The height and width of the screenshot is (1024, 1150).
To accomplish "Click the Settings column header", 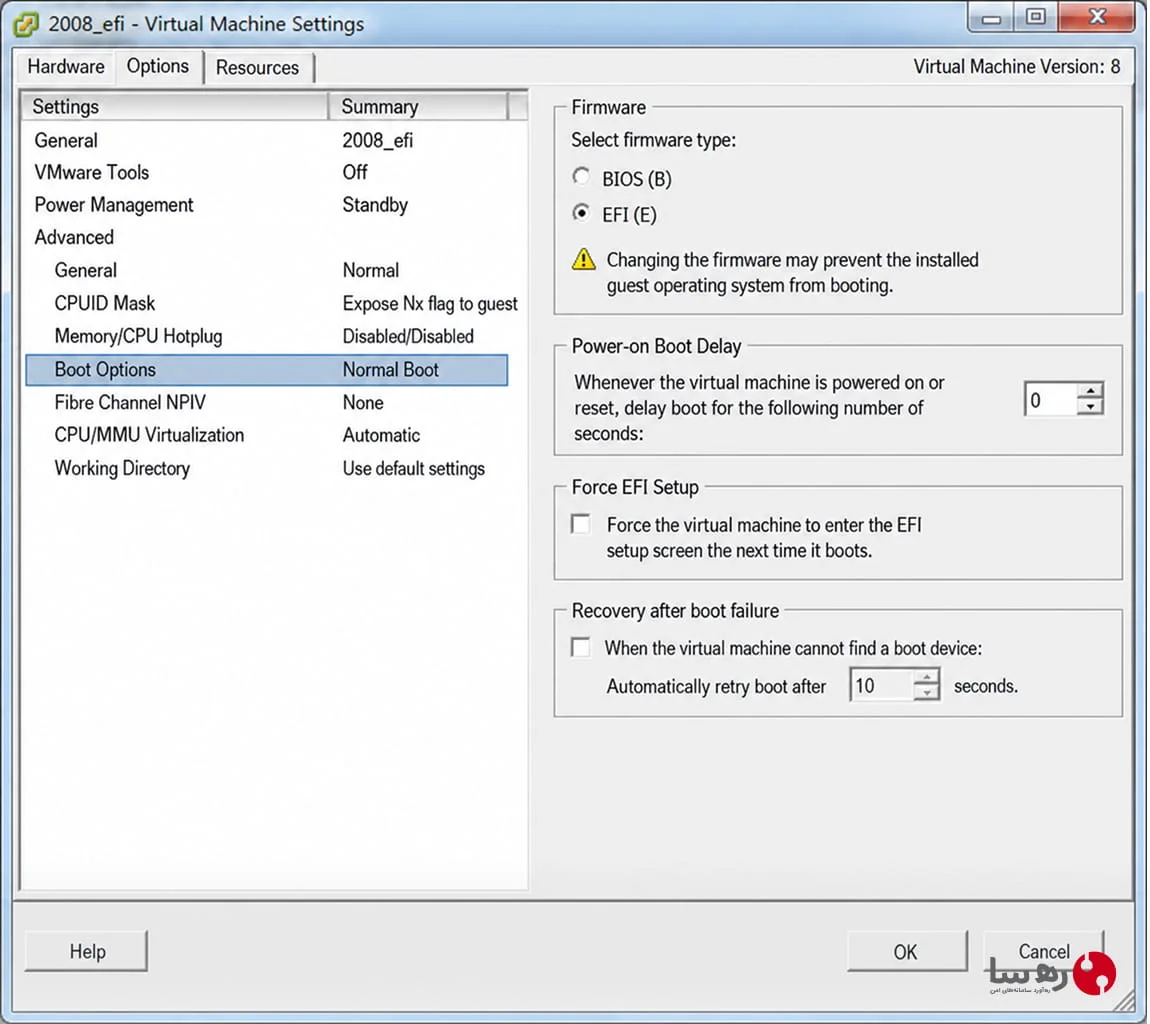I will [x=173, y=106].
